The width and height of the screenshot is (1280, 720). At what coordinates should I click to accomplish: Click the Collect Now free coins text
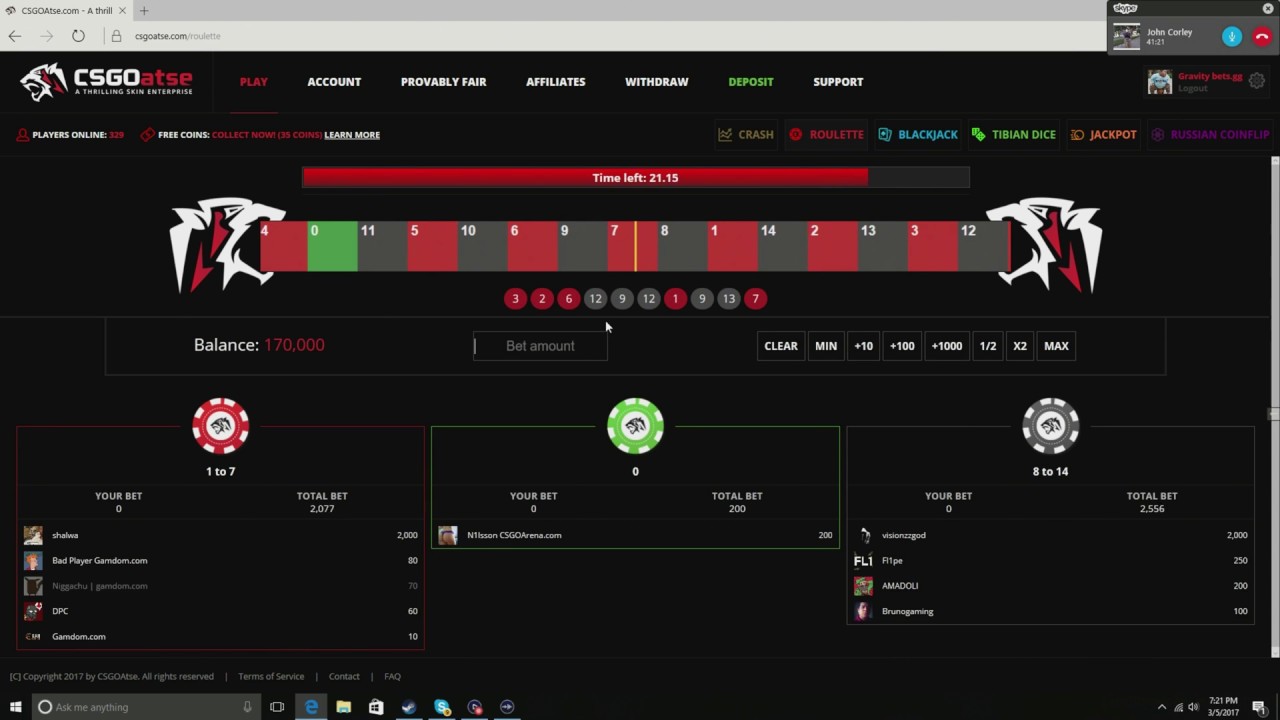265,135
